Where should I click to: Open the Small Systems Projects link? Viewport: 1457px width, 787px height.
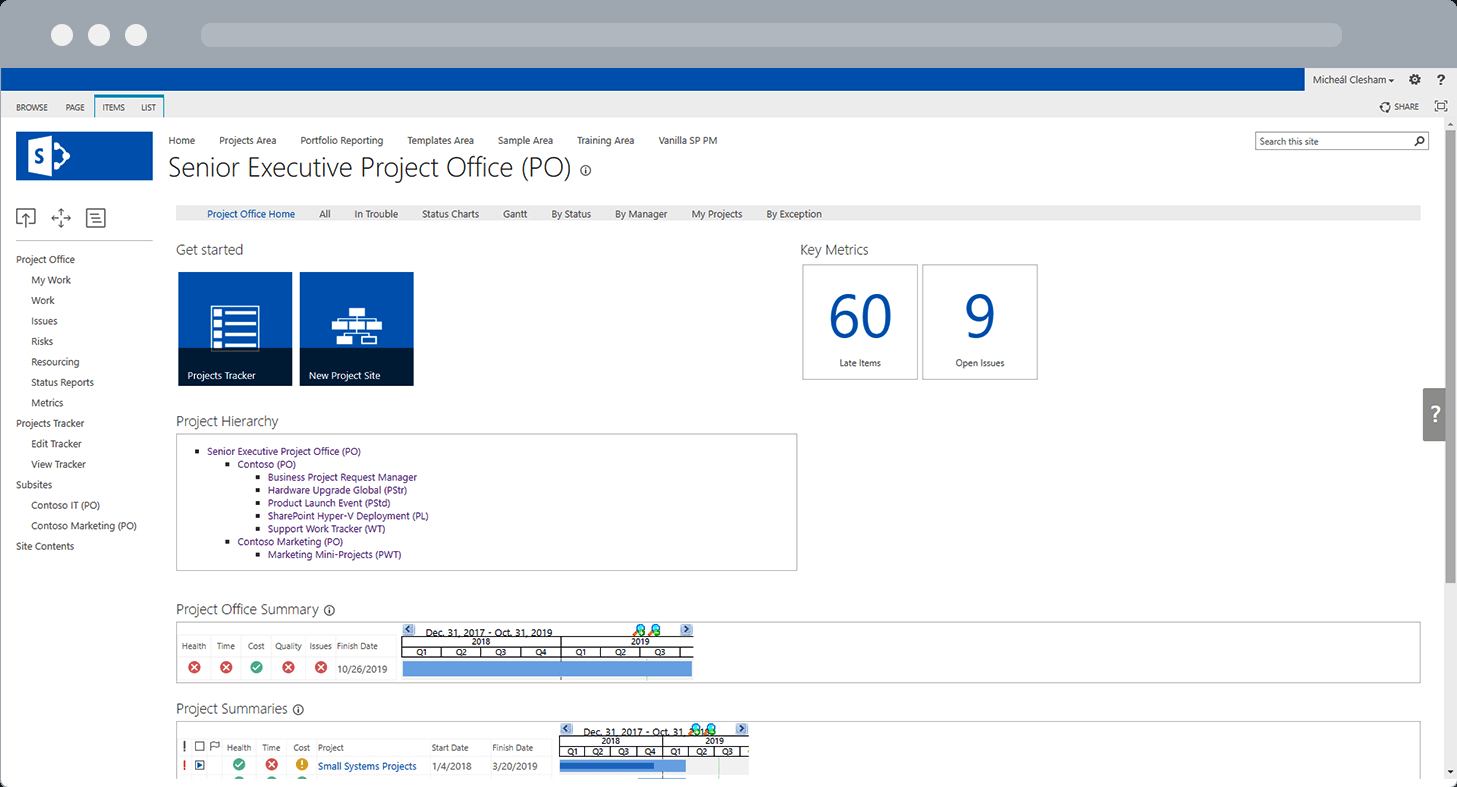point(366,765)
